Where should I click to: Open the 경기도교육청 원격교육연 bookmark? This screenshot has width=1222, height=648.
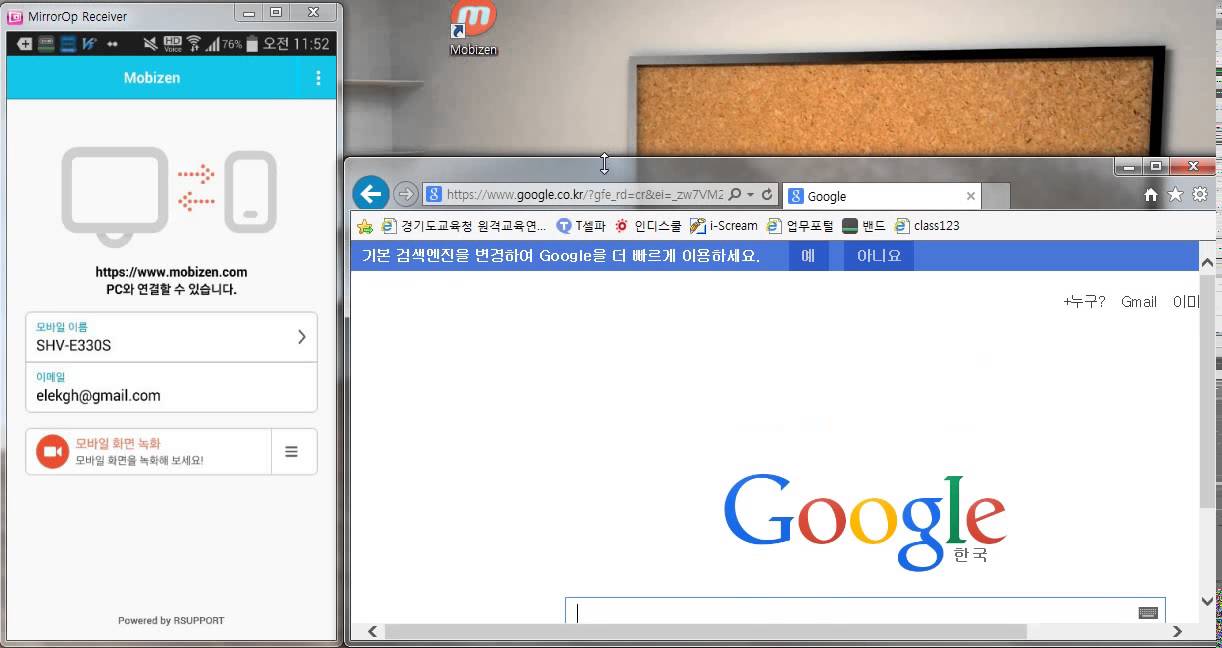464,226
